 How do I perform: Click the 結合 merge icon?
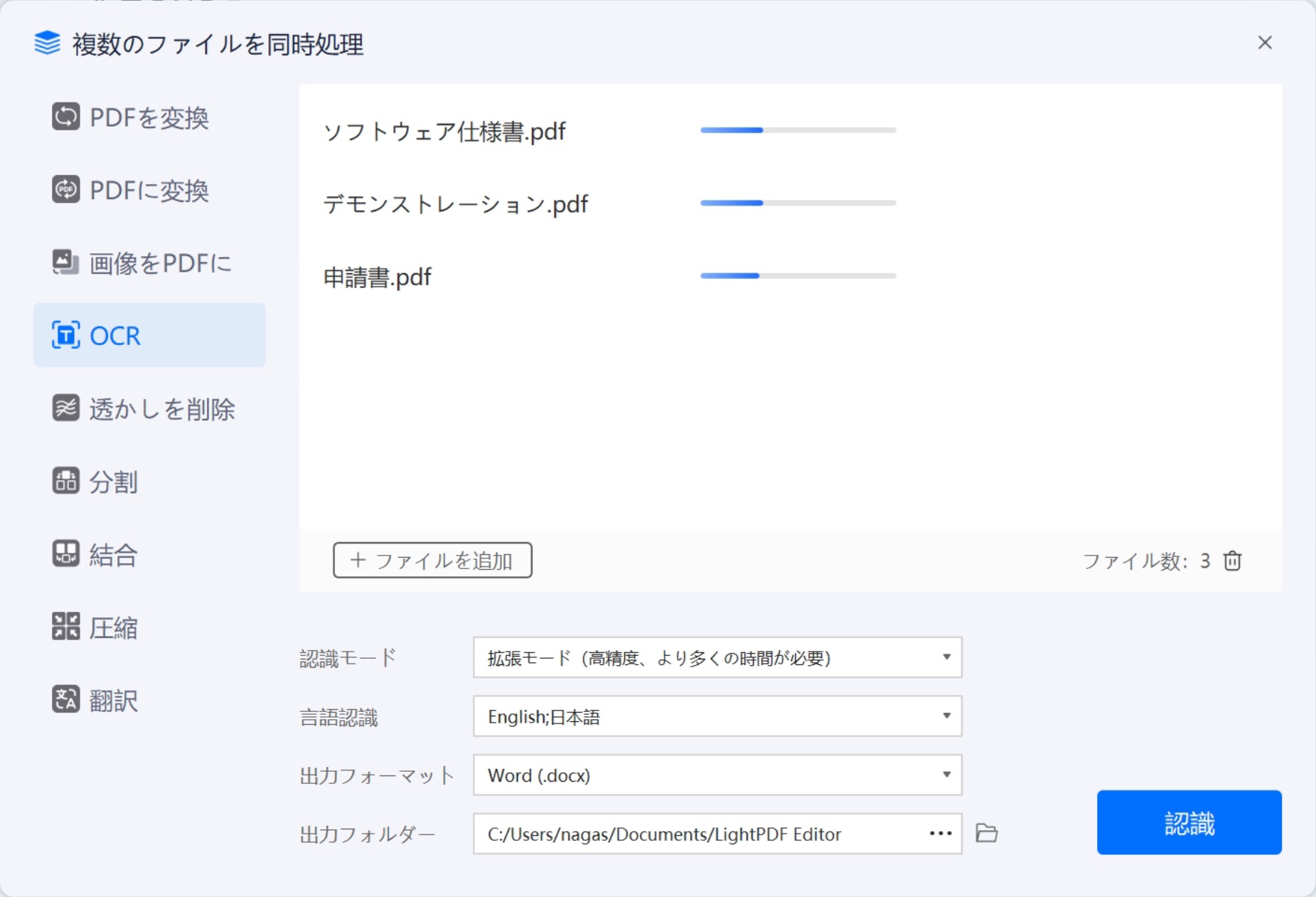point(65,553)
